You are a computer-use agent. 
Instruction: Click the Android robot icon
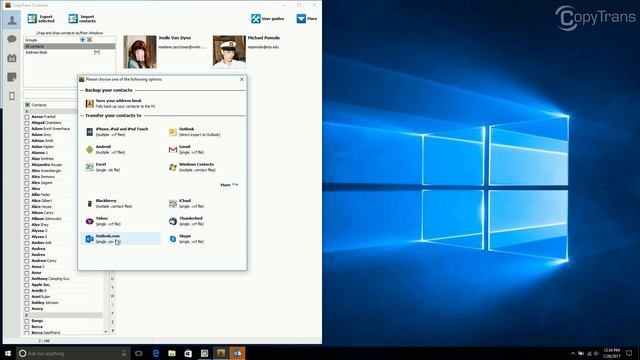tap(89, 149)
